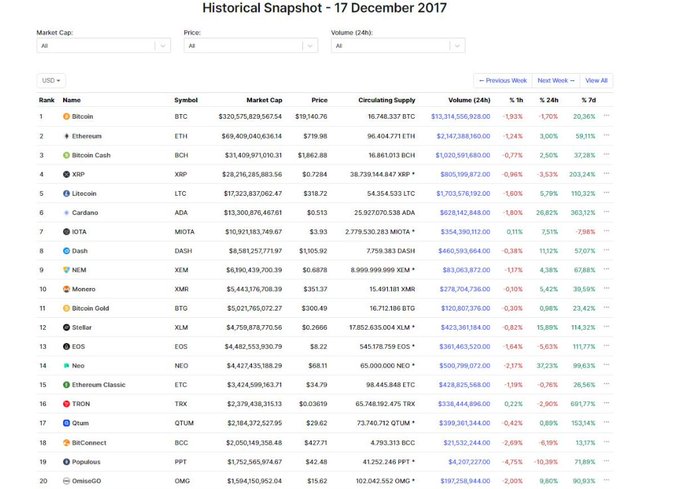Click the Litecoin logo icon
The height and width of the screenshot is (489, 679).
pyautogui.click(x=66, y=194)
